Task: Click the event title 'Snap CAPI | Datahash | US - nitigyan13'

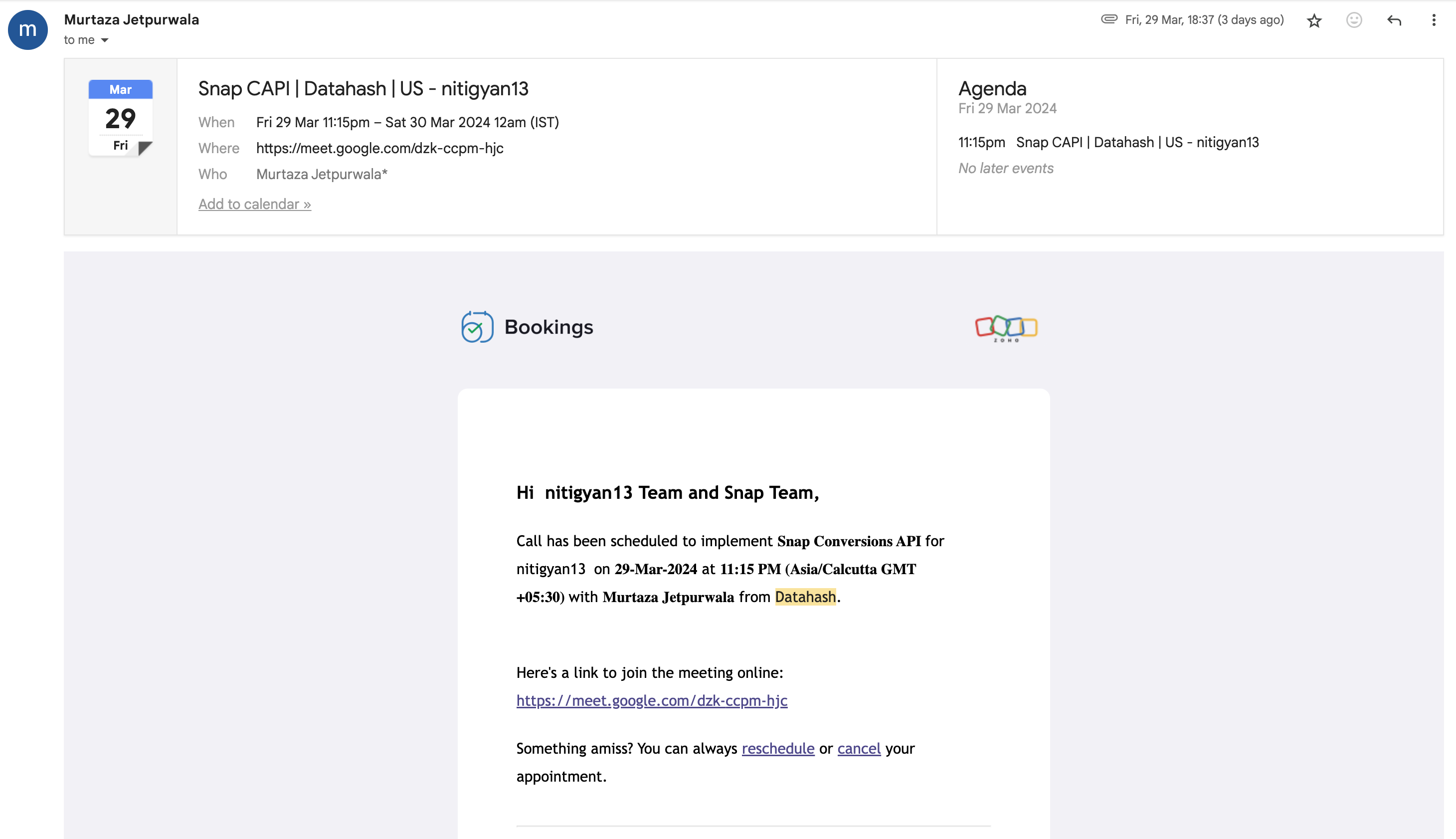Action: [363, 89]
